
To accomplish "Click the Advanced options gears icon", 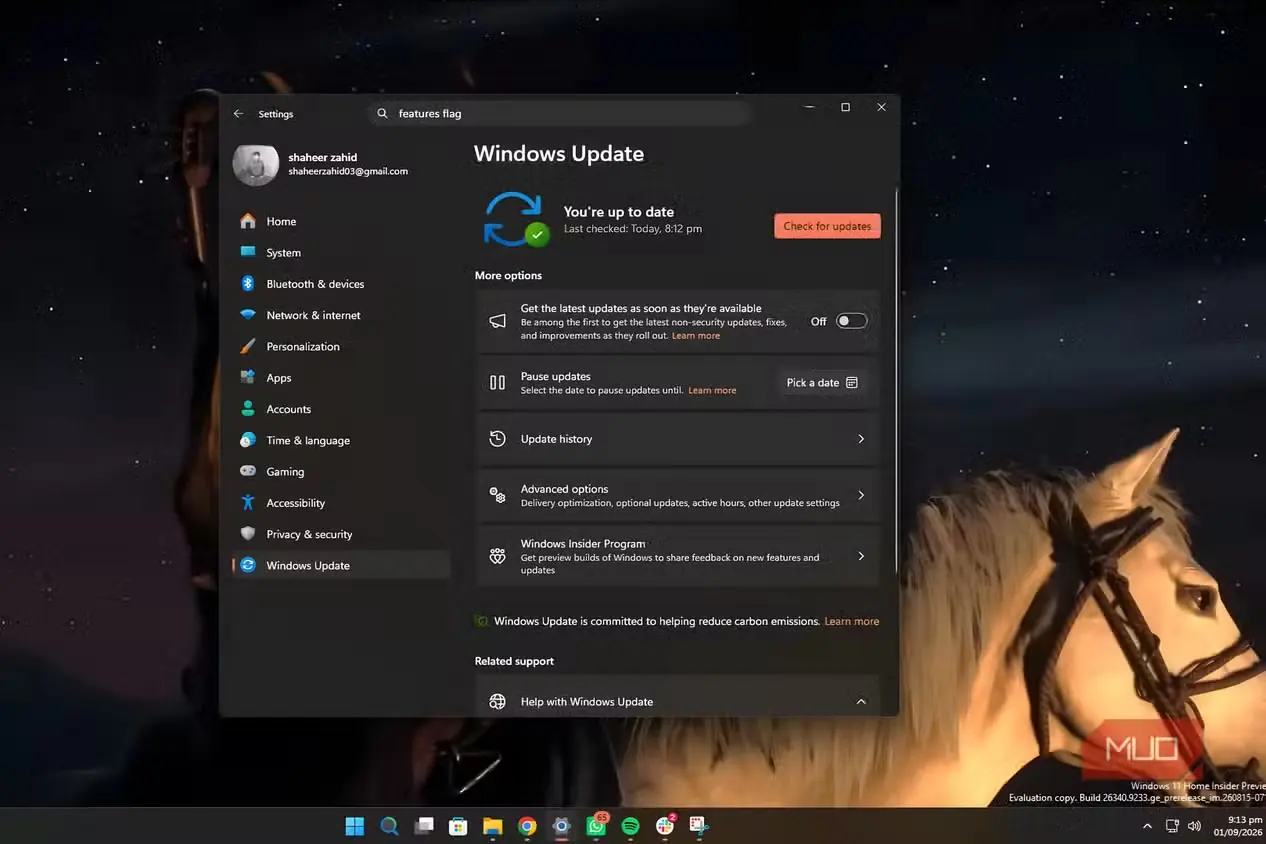I will tap(497, 495).
